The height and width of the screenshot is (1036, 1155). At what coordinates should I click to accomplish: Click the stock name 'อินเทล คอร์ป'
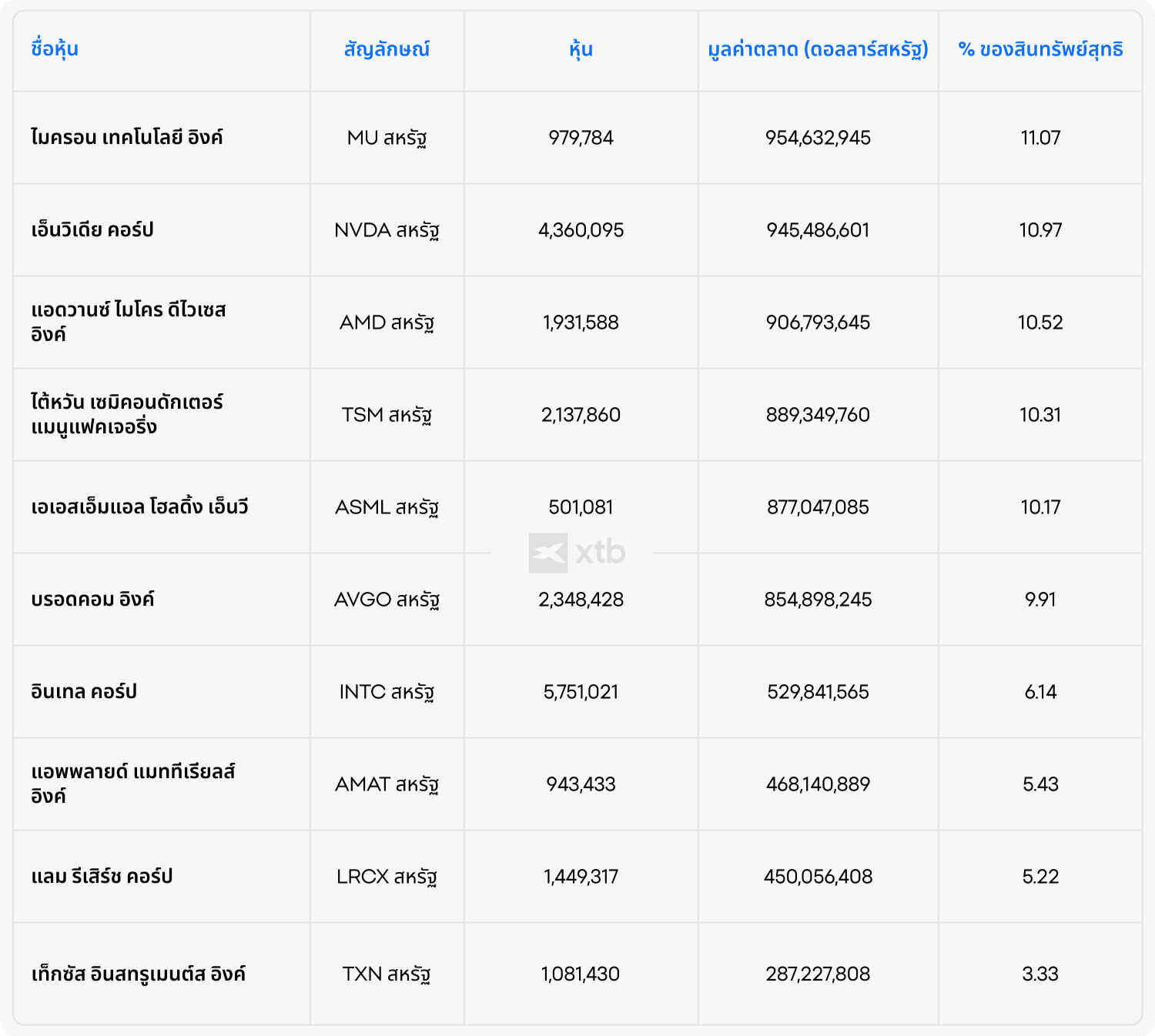(x=84, y=691)
